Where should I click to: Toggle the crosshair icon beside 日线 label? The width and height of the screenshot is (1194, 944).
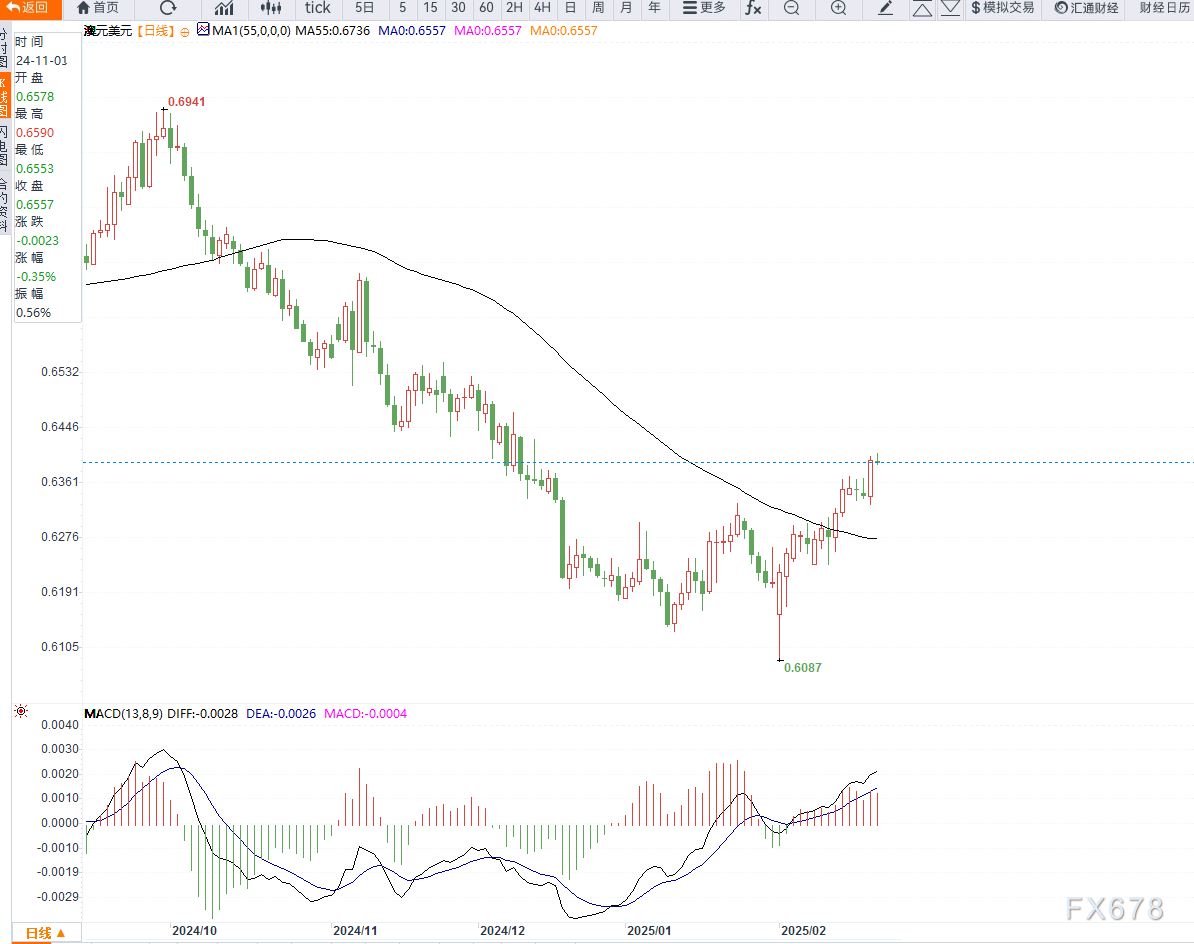(x=185, y=31)
